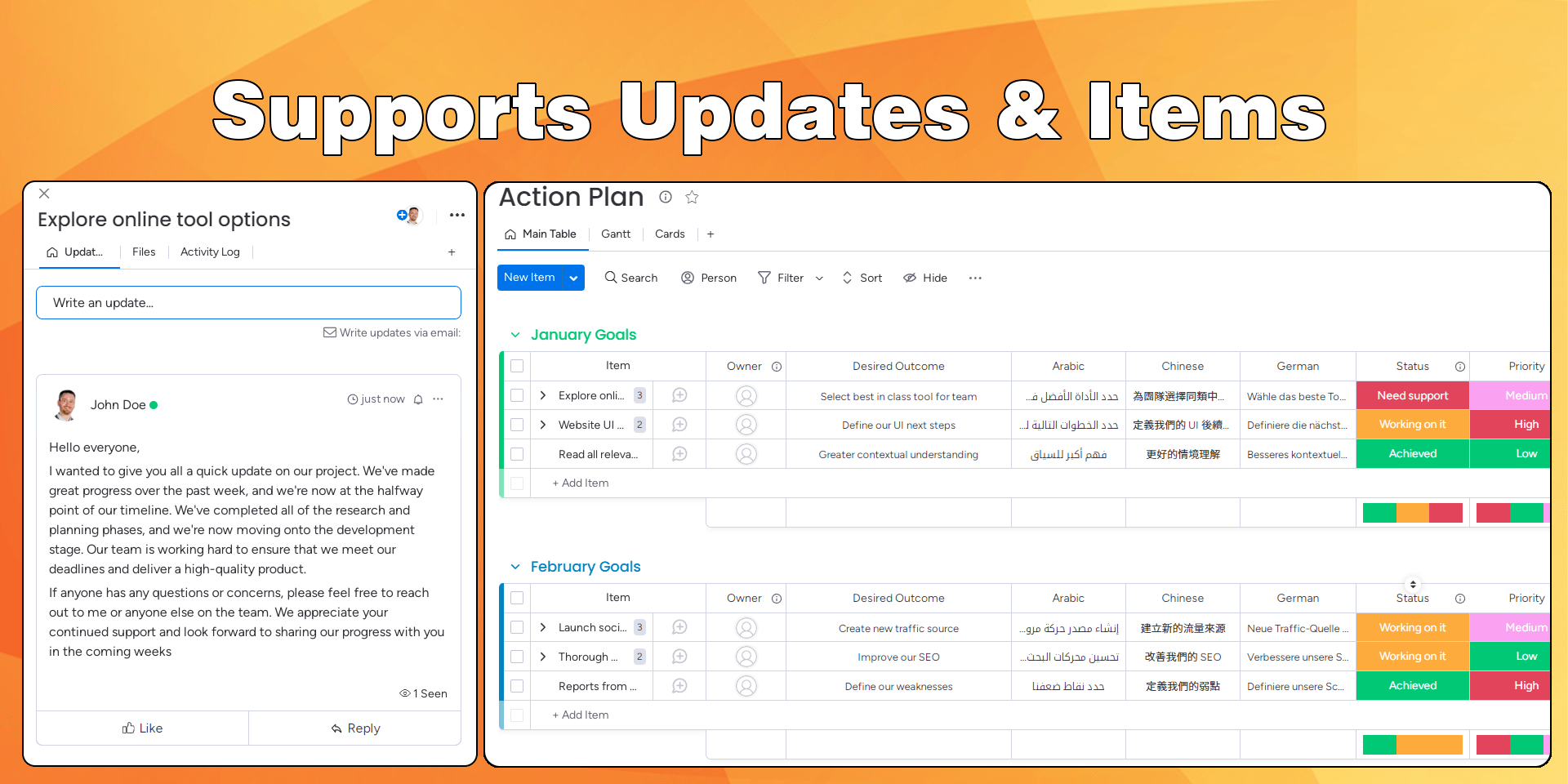Assign owner for Thorough row
The height and width of the screenshot is (784, 1568).
[746, 657]
